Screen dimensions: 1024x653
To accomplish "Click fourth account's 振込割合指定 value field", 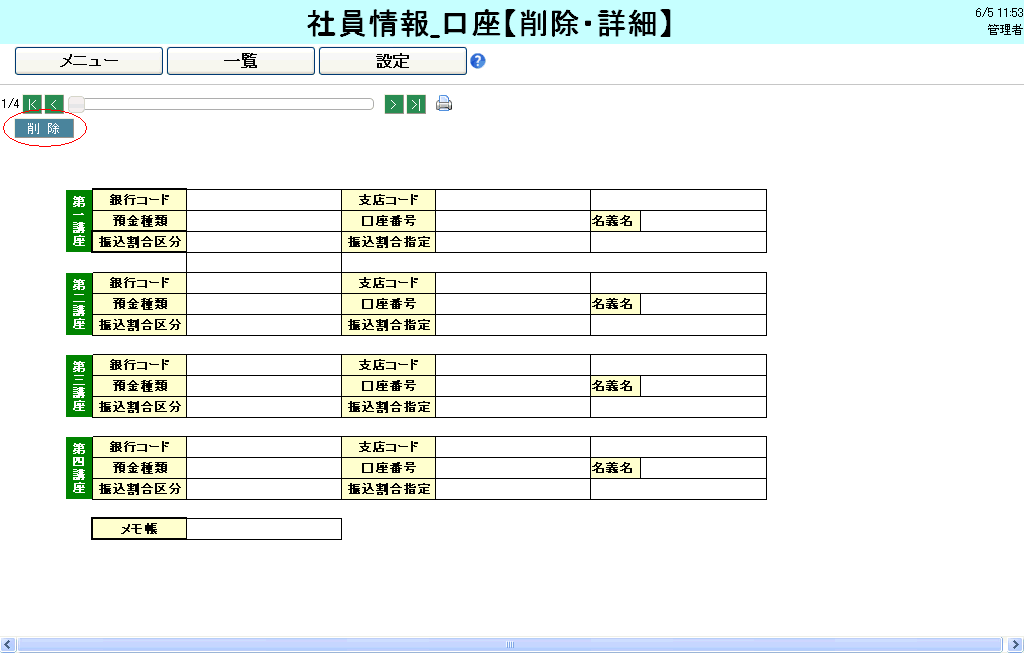I will 512,489.
